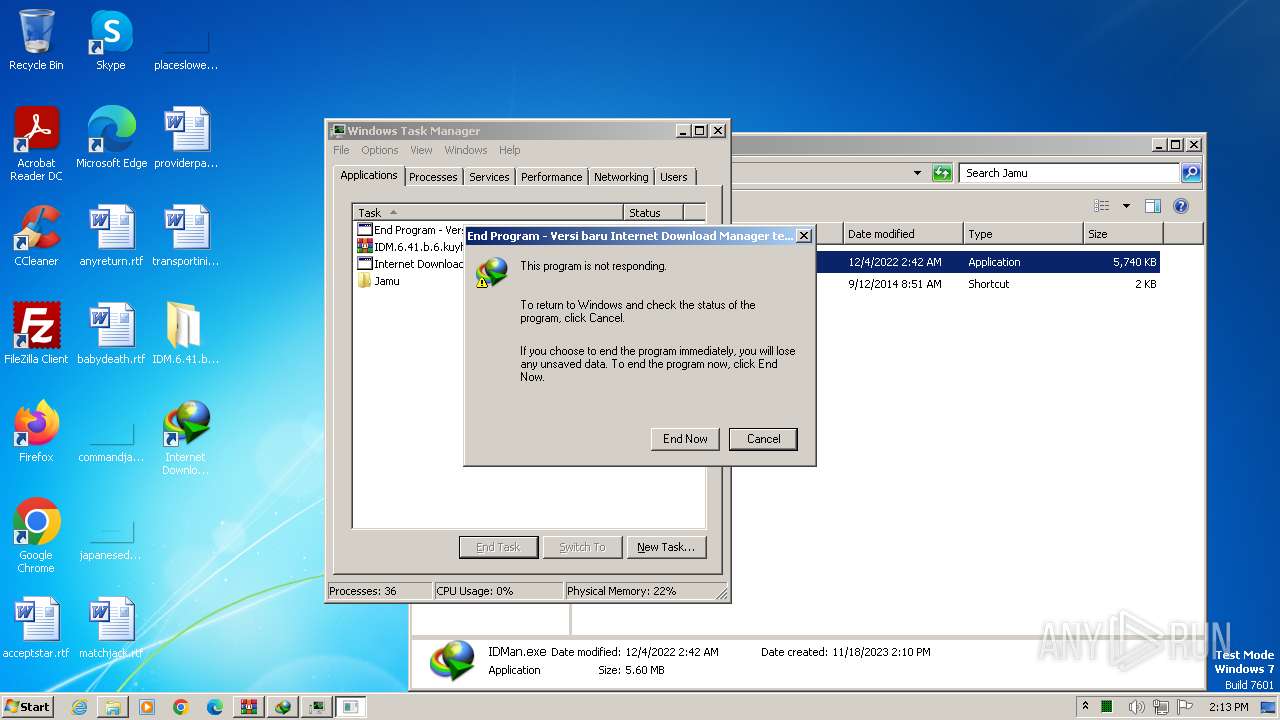Sort tasks by the Task column header
Viewport: 1280px width, 720px height.
point(488,212)
